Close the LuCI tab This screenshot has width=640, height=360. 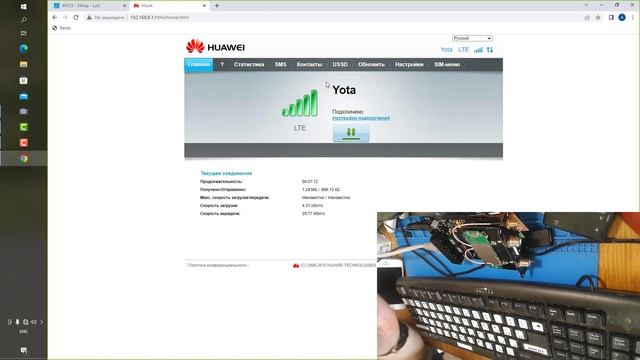124,6
